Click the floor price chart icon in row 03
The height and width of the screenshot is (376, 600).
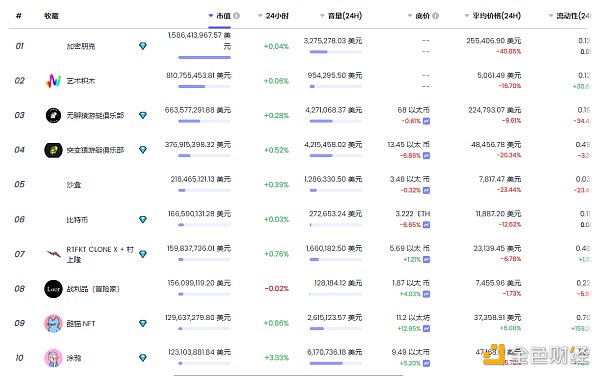(x=426, y=121)
